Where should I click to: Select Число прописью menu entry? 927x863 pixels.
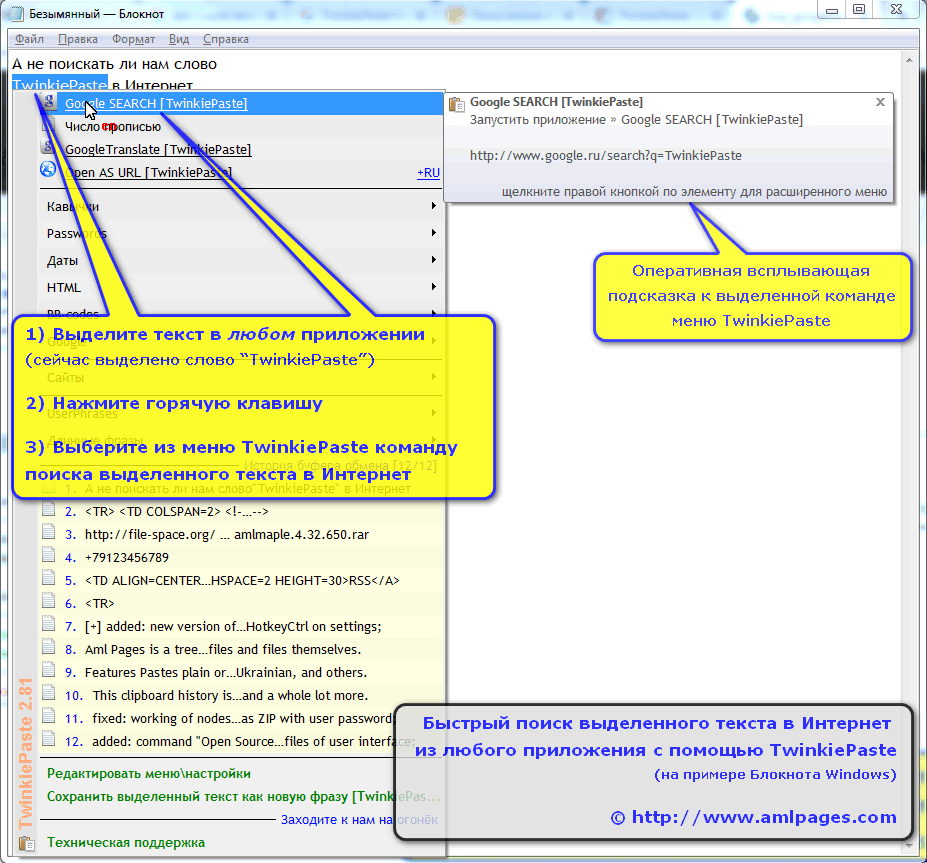[241, 126]
